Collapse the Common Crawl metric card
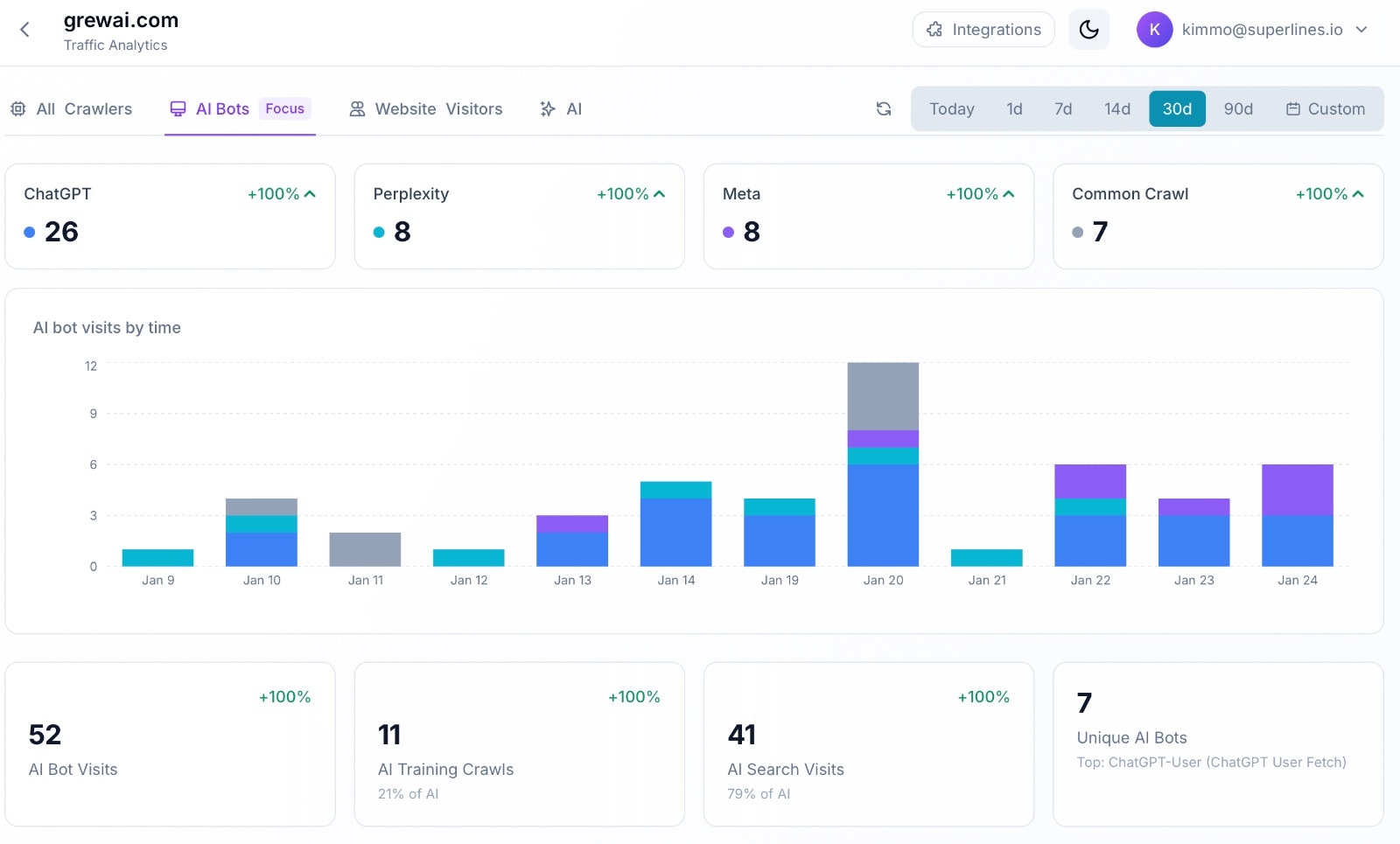This screenshot has width=1400, height=844. coord(1358,194)
